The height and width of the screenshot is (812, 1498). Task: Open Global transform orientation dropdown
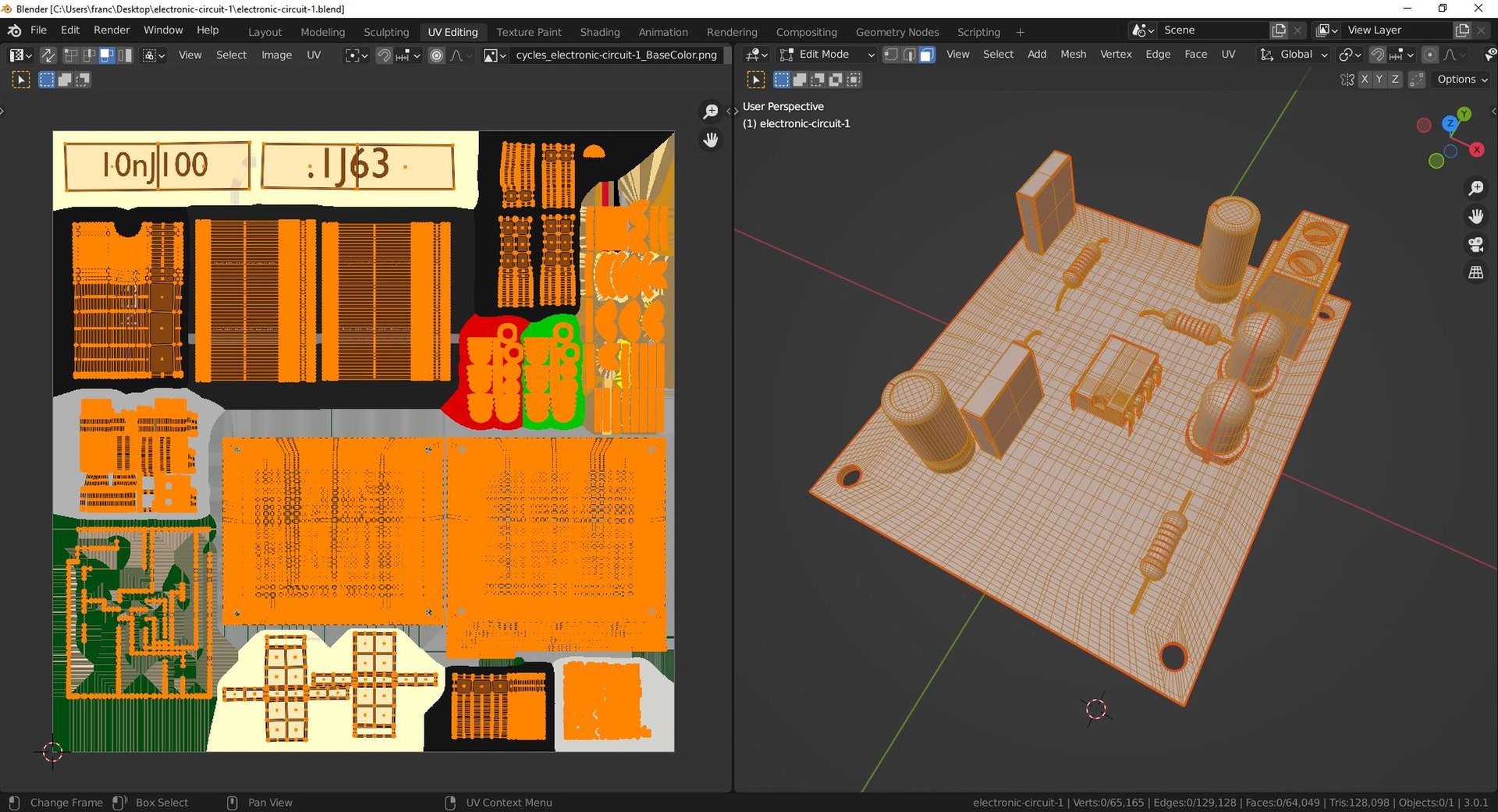[x=1294, y=55]
